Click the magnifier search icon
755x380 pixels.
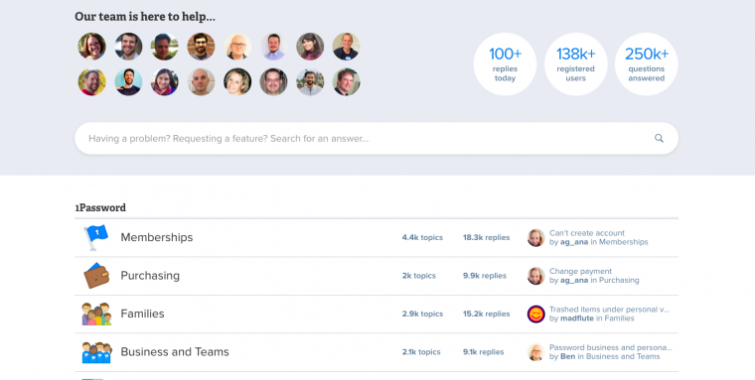pyautogui.click(x=659, y=138)
